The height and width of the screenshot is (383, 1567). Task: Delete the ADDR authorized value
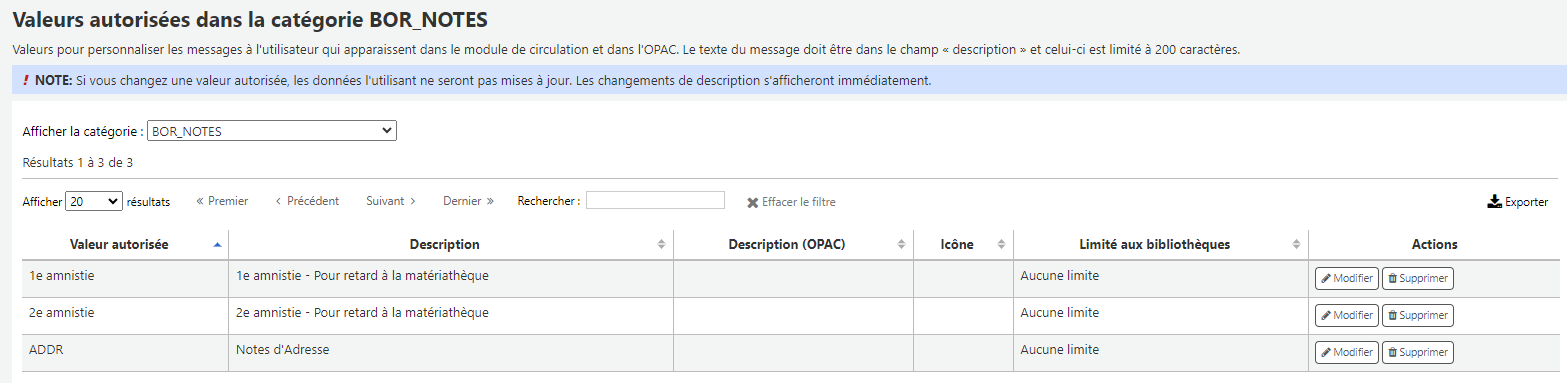point(1417,352)
